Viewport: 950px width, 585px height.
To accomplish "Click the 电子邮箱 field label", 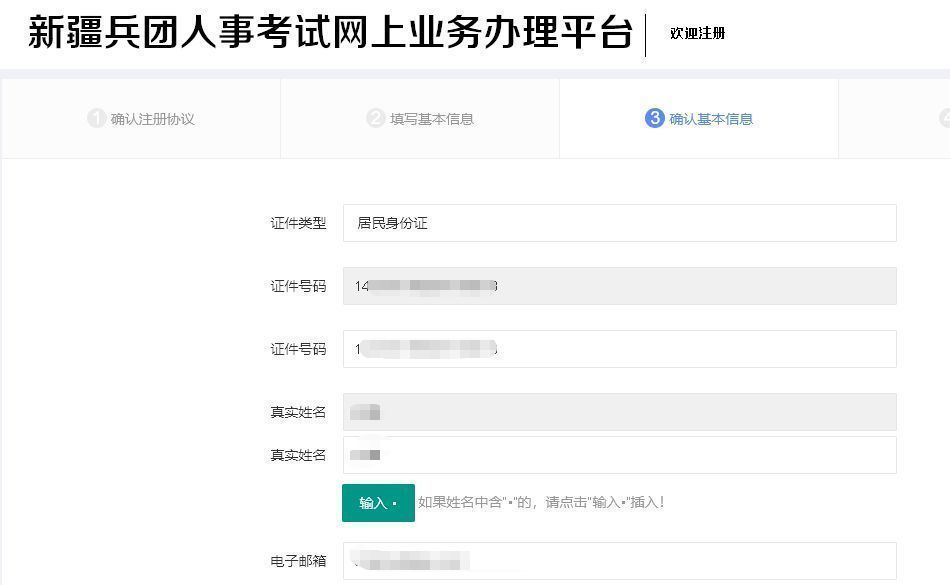I will [x=298, y=561].
